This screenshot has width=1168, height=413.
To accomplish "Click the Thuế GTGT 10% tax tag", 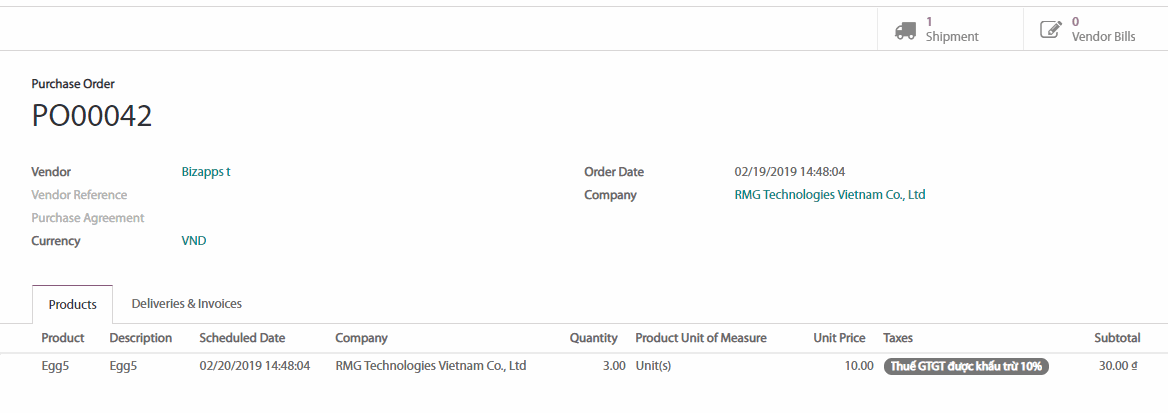I will tap(966, 366).
